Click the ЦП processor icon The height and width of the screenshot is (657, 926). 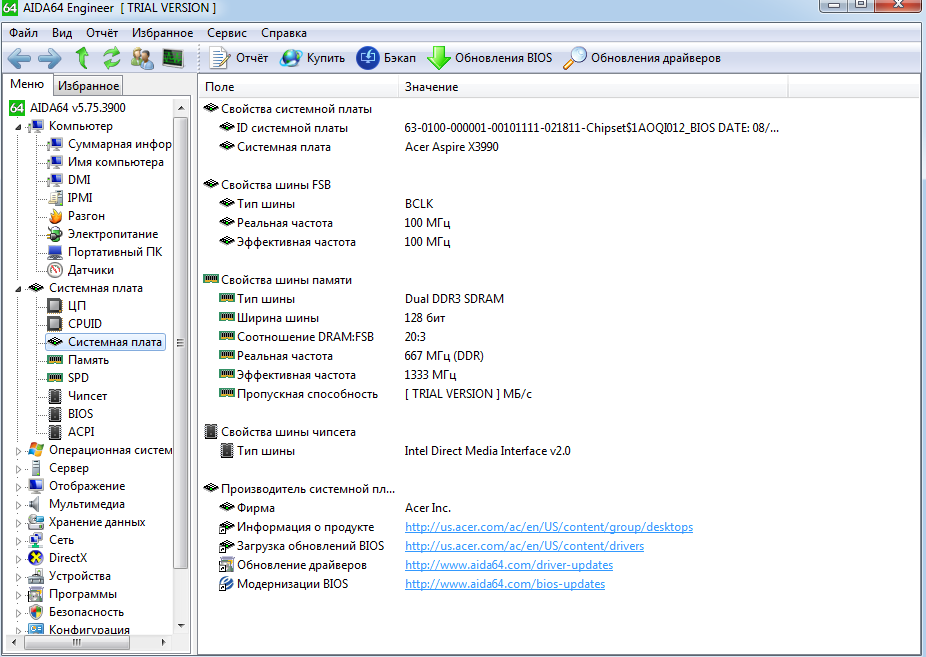coord(55,306)
